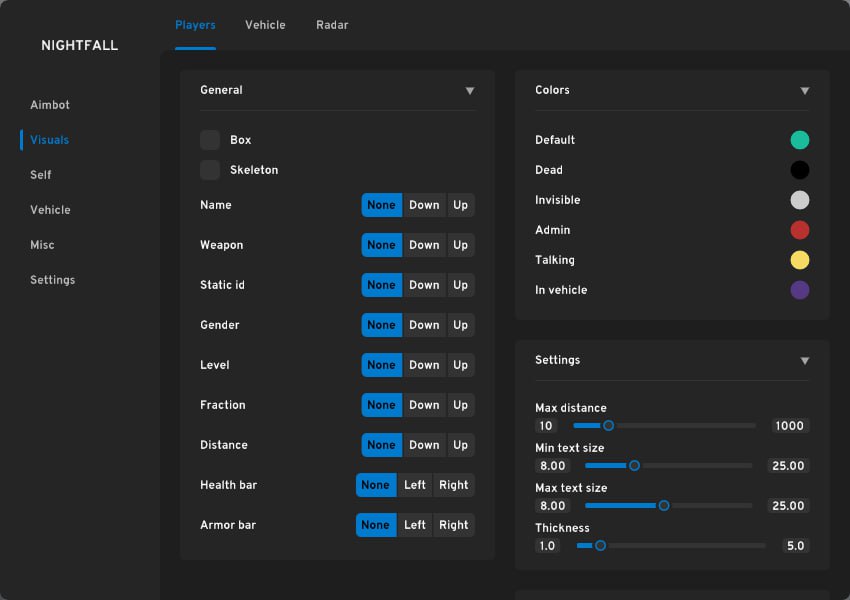This screenshot has width=850, height=600.
Task: Set Health bar to Left
Action: (x=414, y=485)
